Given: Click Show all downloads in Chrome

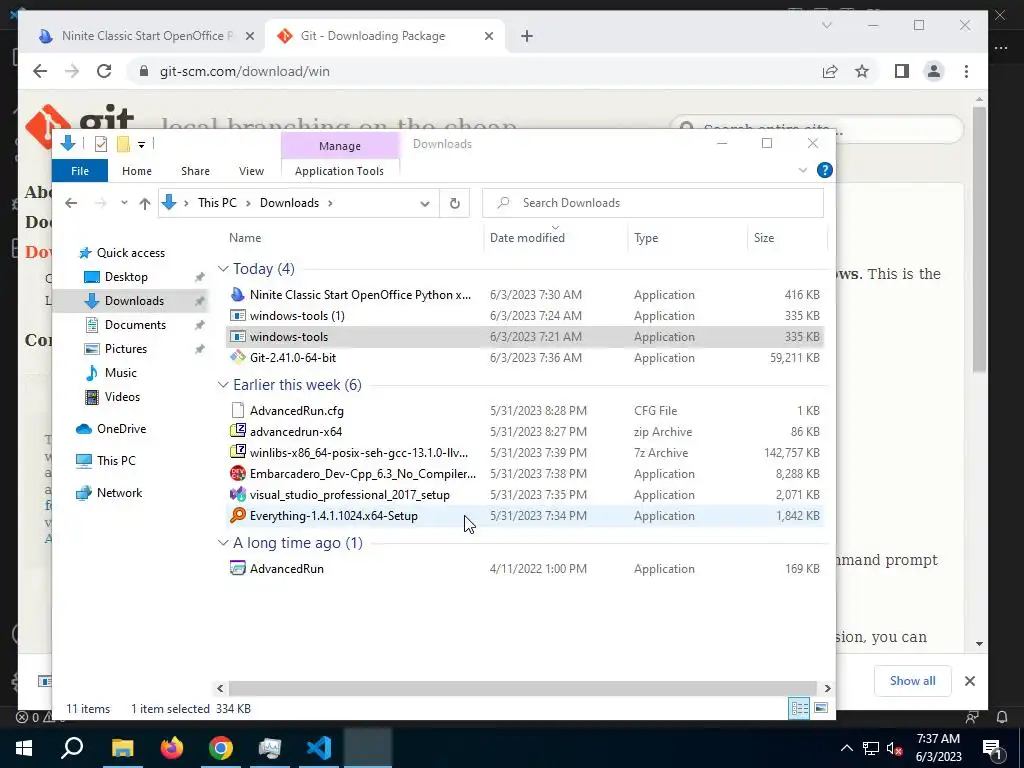Looking at the screenshot, I should tap(912, 680).
